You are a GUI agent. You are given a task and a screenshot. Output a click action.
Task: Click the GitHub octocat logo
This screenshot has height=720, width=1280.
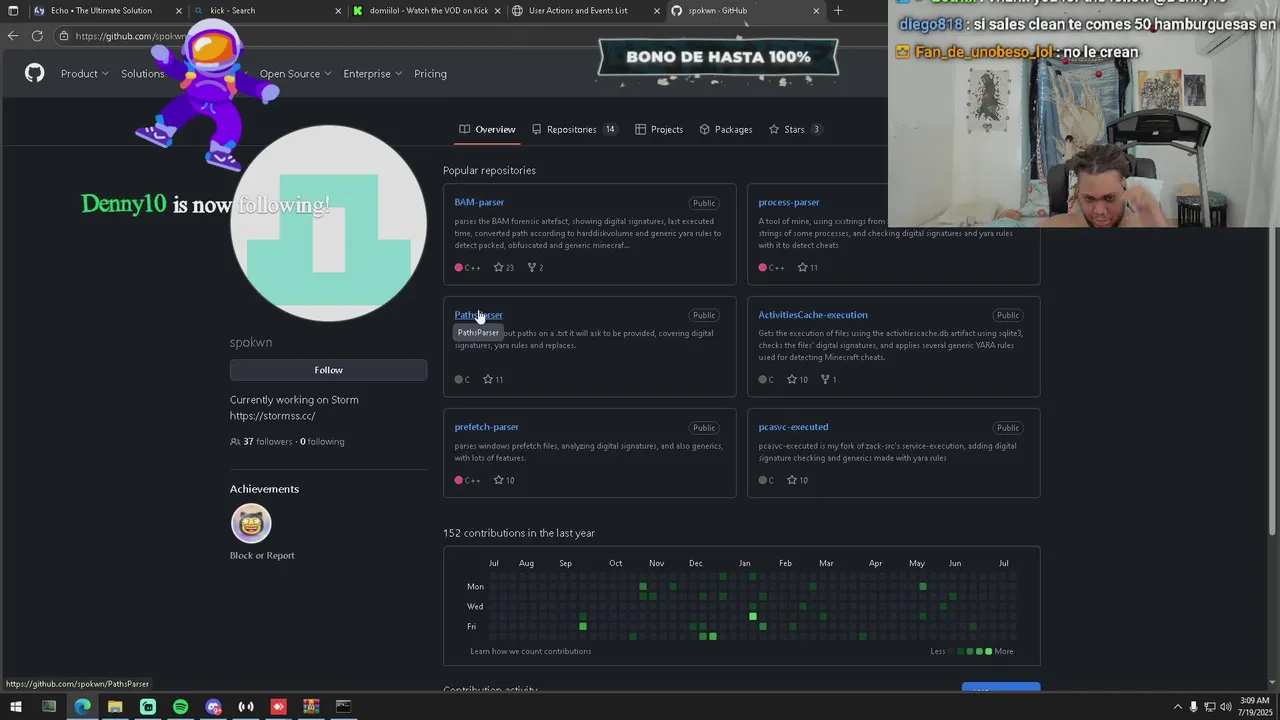click(35, 74)
